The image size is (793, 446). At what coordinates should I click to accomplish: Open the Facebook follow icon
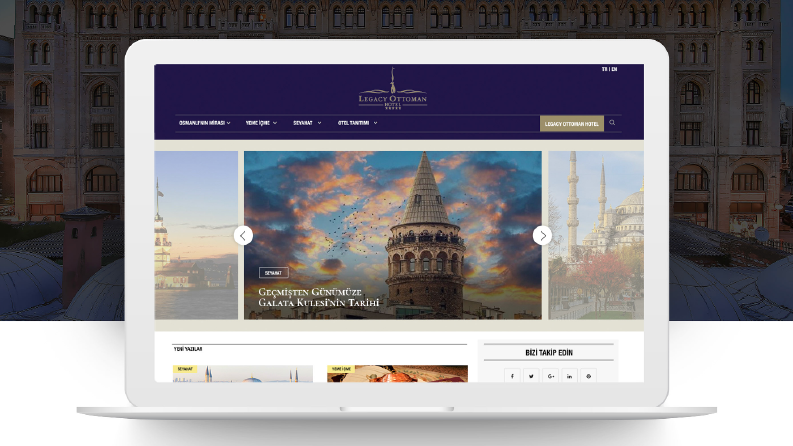[x=512, y=376]
